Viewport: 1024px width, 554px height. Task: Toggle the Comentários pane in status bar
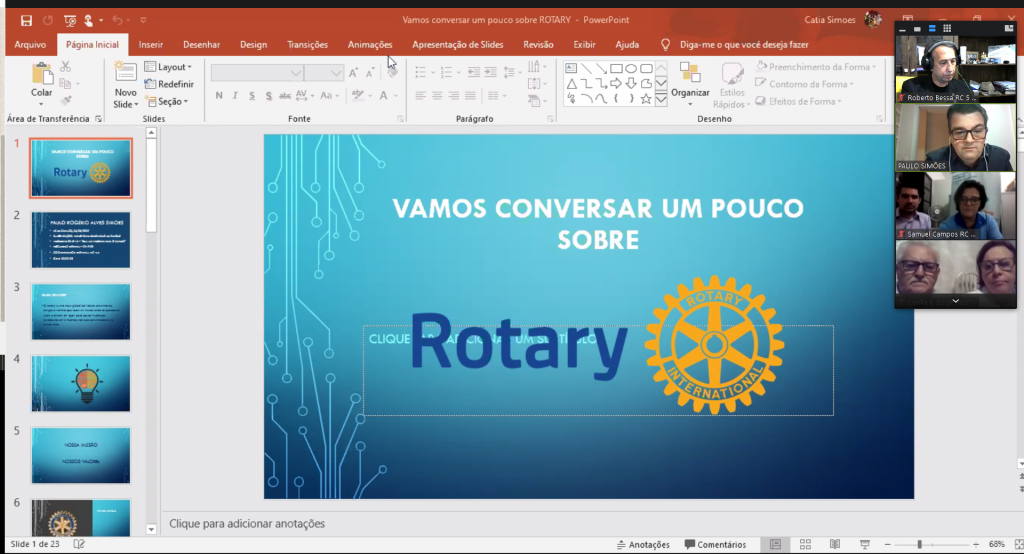click(x=715, y=545)
